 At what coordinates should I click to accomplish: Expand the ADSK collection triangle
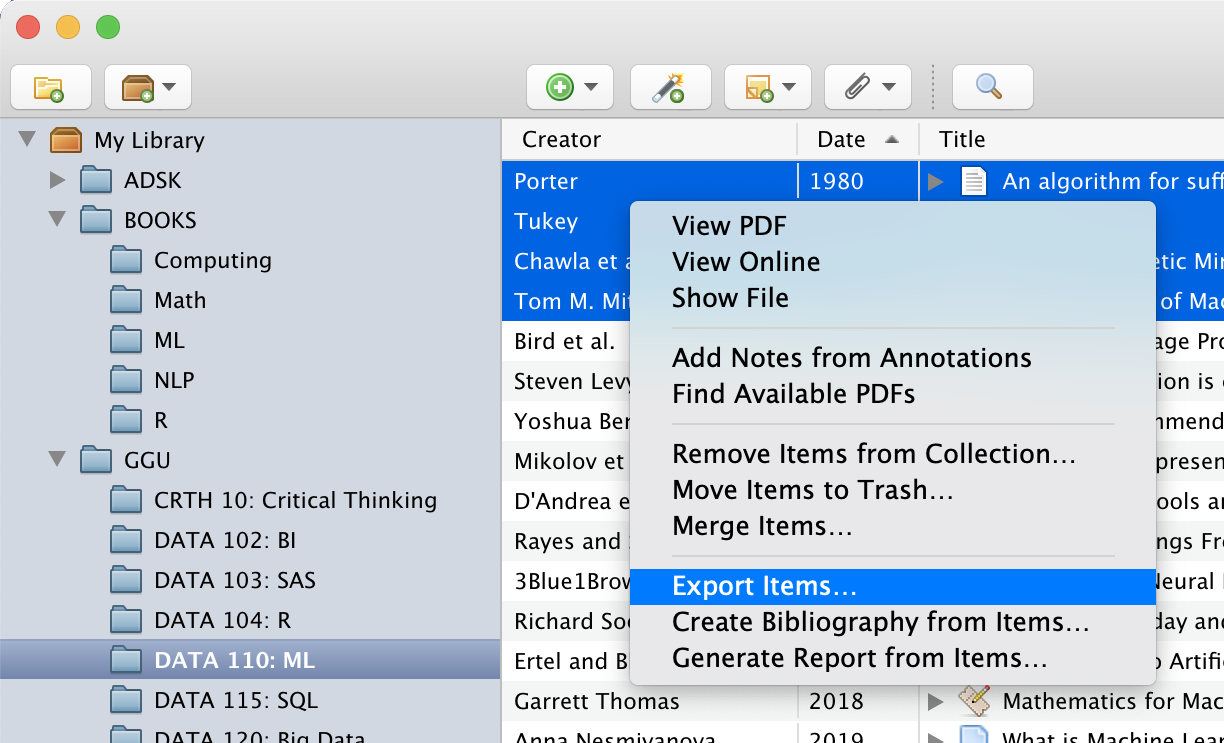click(58, 180)
